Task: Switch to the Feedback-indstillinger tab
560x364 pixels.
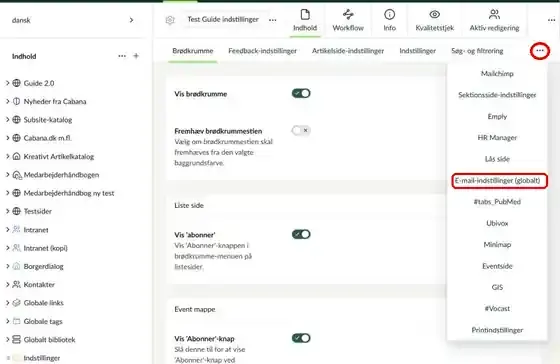Action: click(262, 51)
